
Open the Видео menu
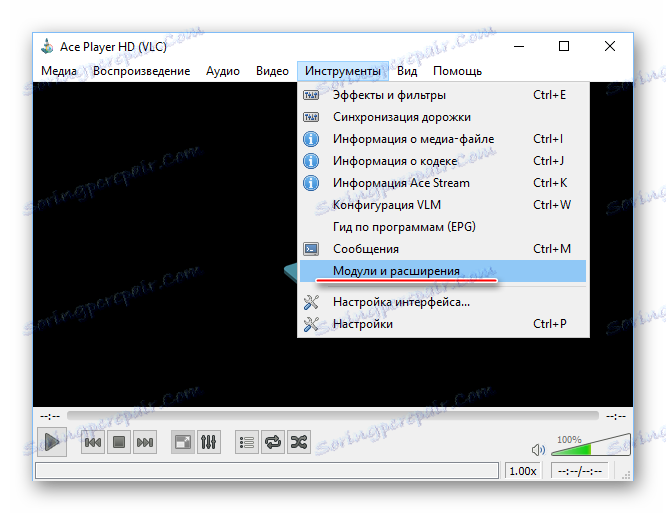coord(272,71)
